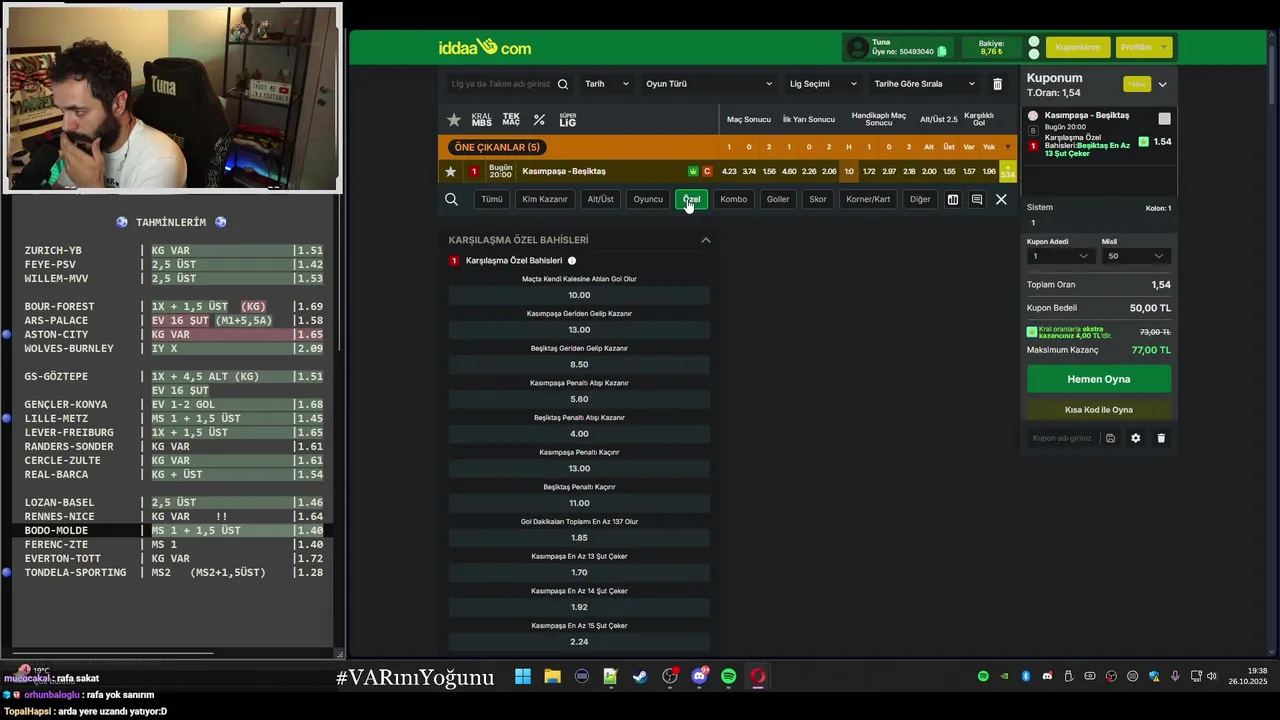Open the statistics table icon after Diğer
Screen dimensions: 1280x720
click(x=953, y=200)
